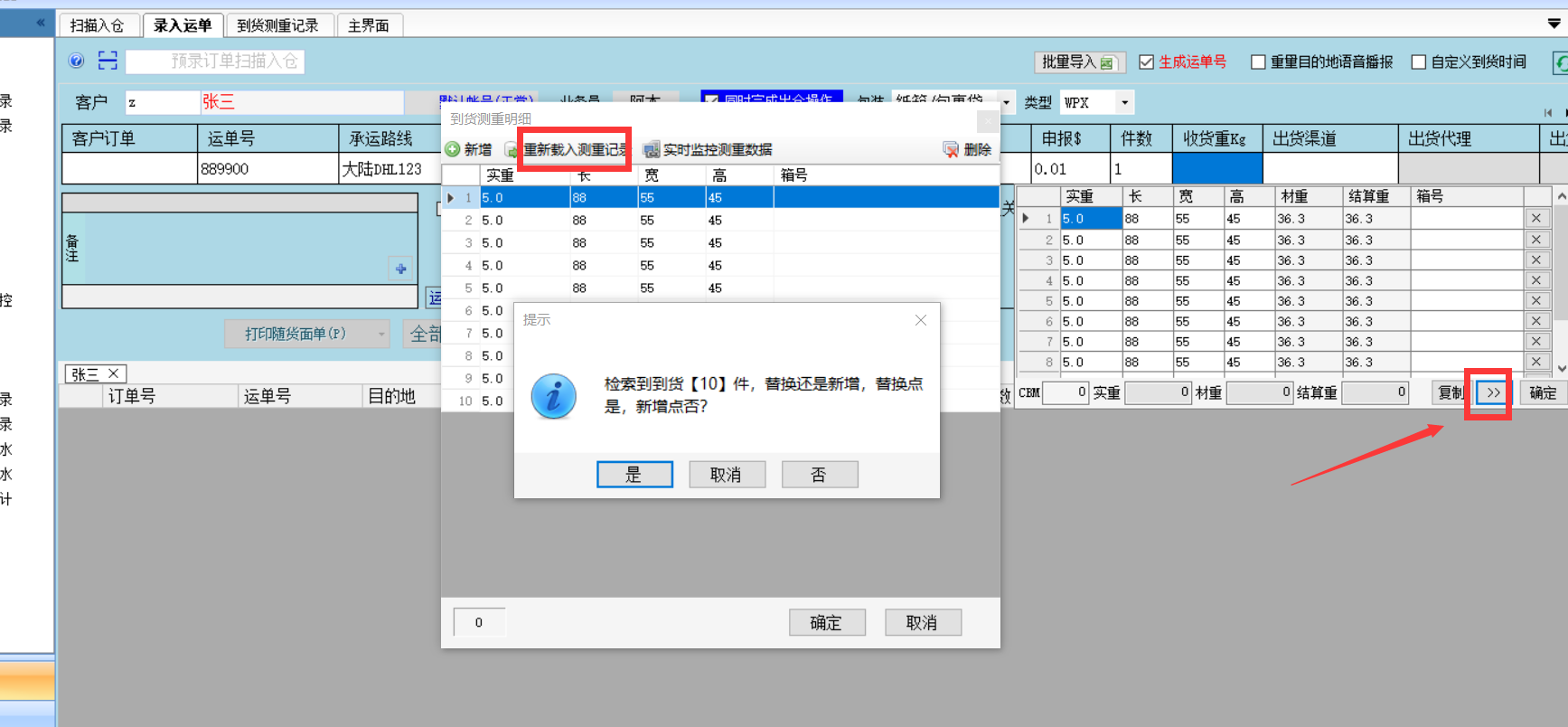Expand the 打印随货面单(P) dropdown arrow
Viewport: 1568px width, 727px height.
click(381, 334)
